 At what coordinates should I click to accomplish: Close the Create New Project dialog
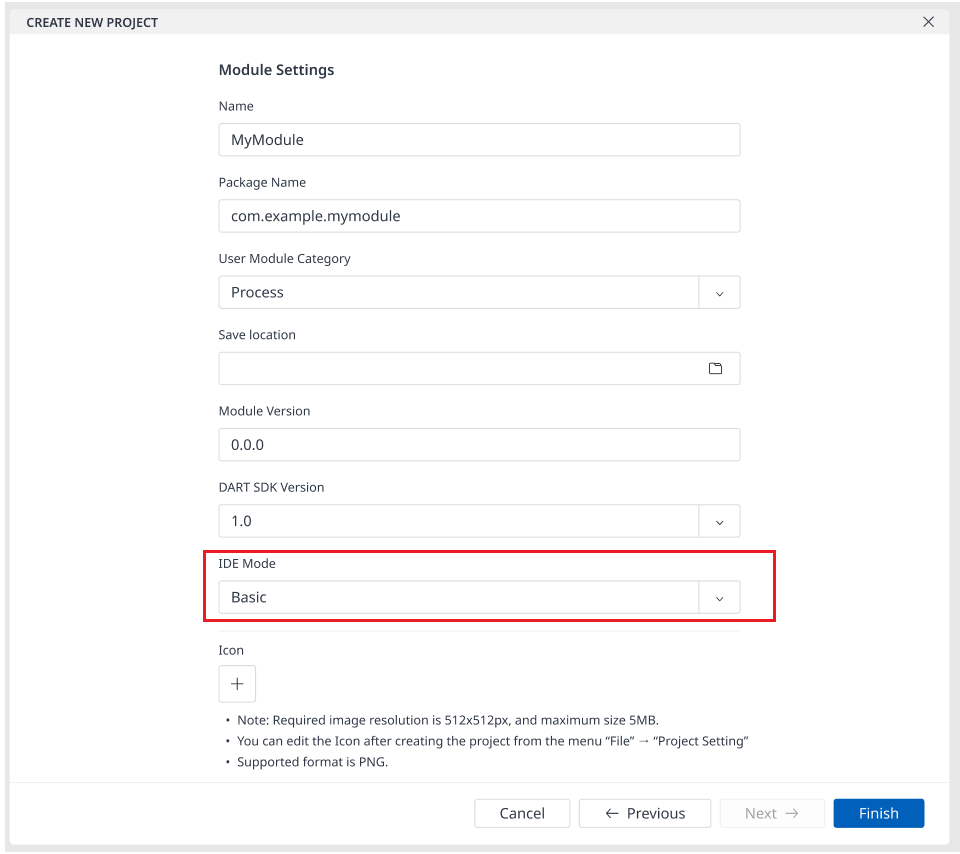point(928,22)
